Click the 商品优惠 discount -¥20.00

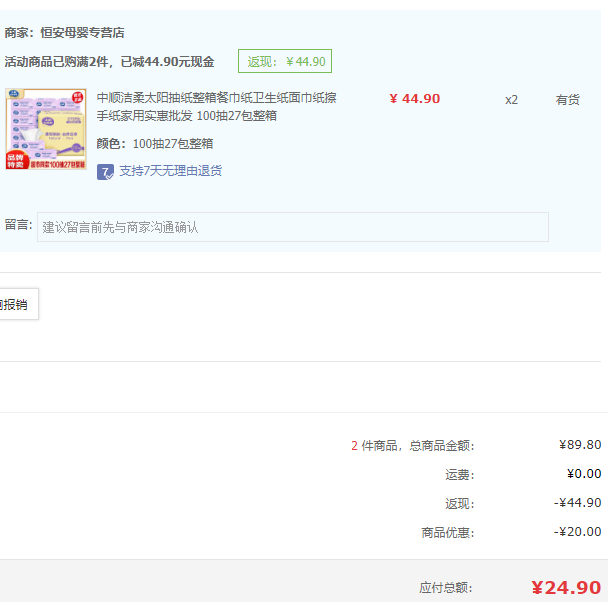tap(578, 532)
